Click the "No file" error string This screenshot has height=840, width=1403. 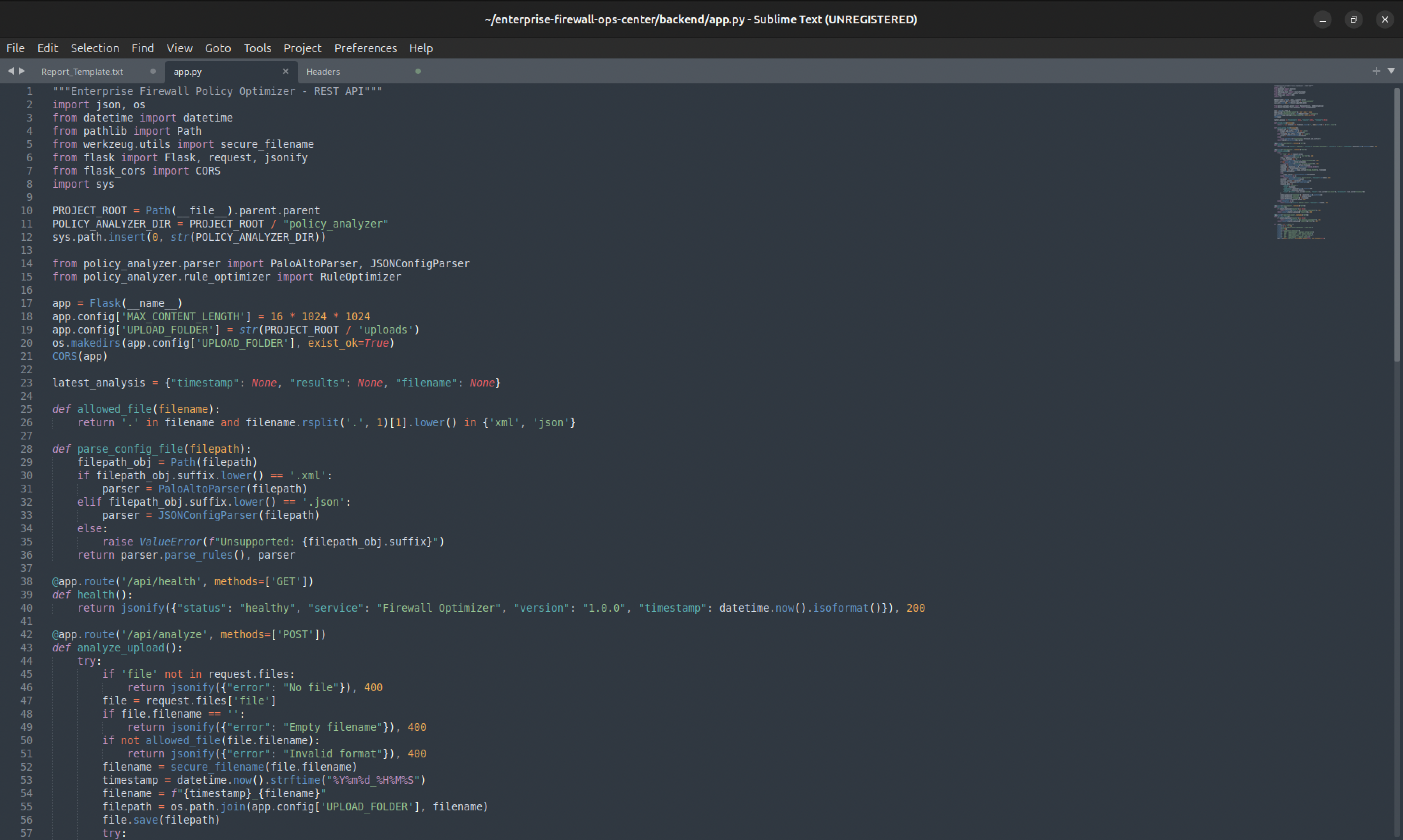[x=311, y=687]
